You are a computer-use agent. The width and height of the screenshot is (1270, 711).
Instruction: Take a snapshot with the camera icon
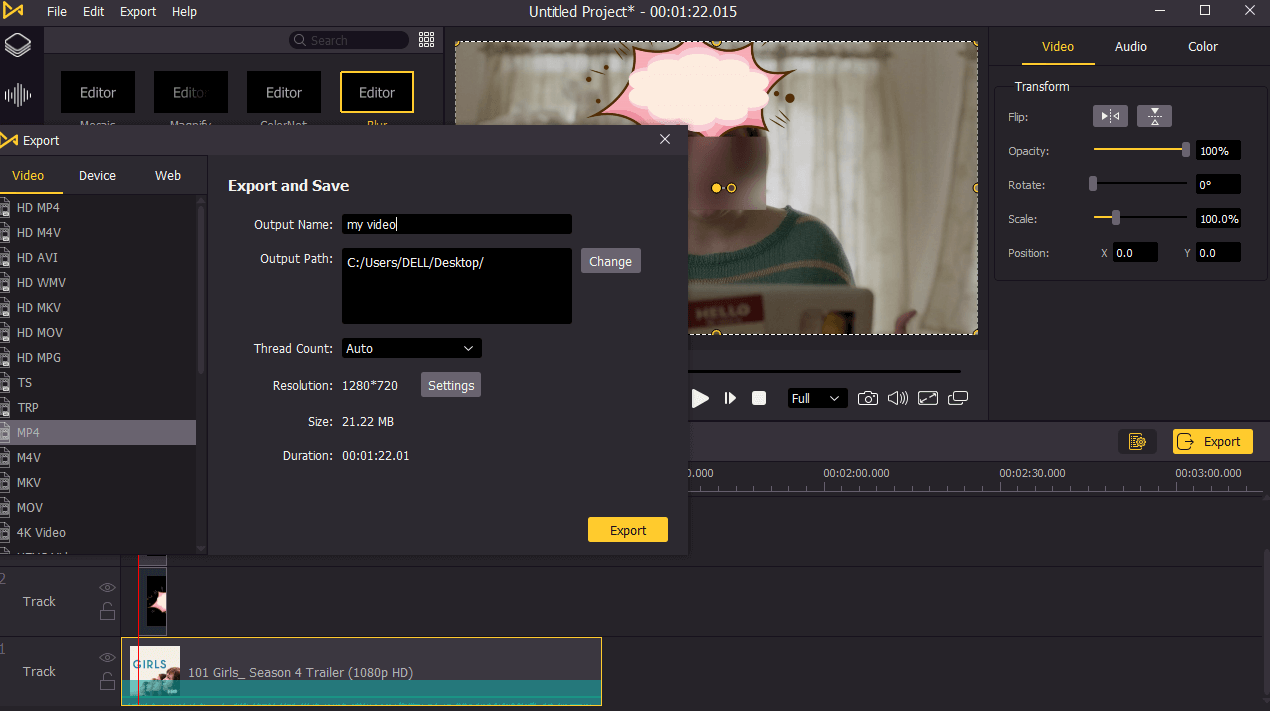(x=868, y=398)
